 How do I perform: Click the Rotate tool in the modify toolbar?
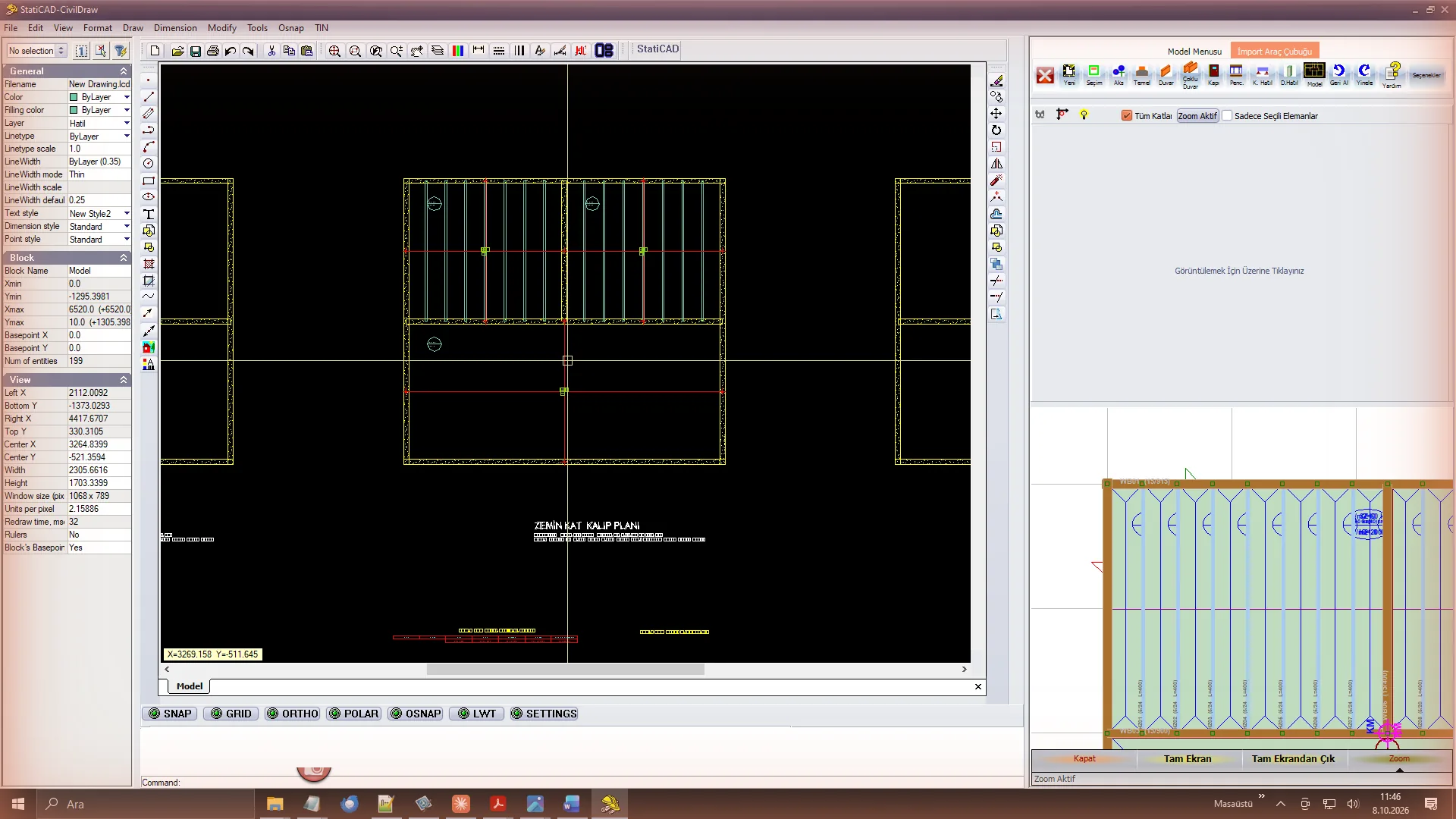point(996,130)
